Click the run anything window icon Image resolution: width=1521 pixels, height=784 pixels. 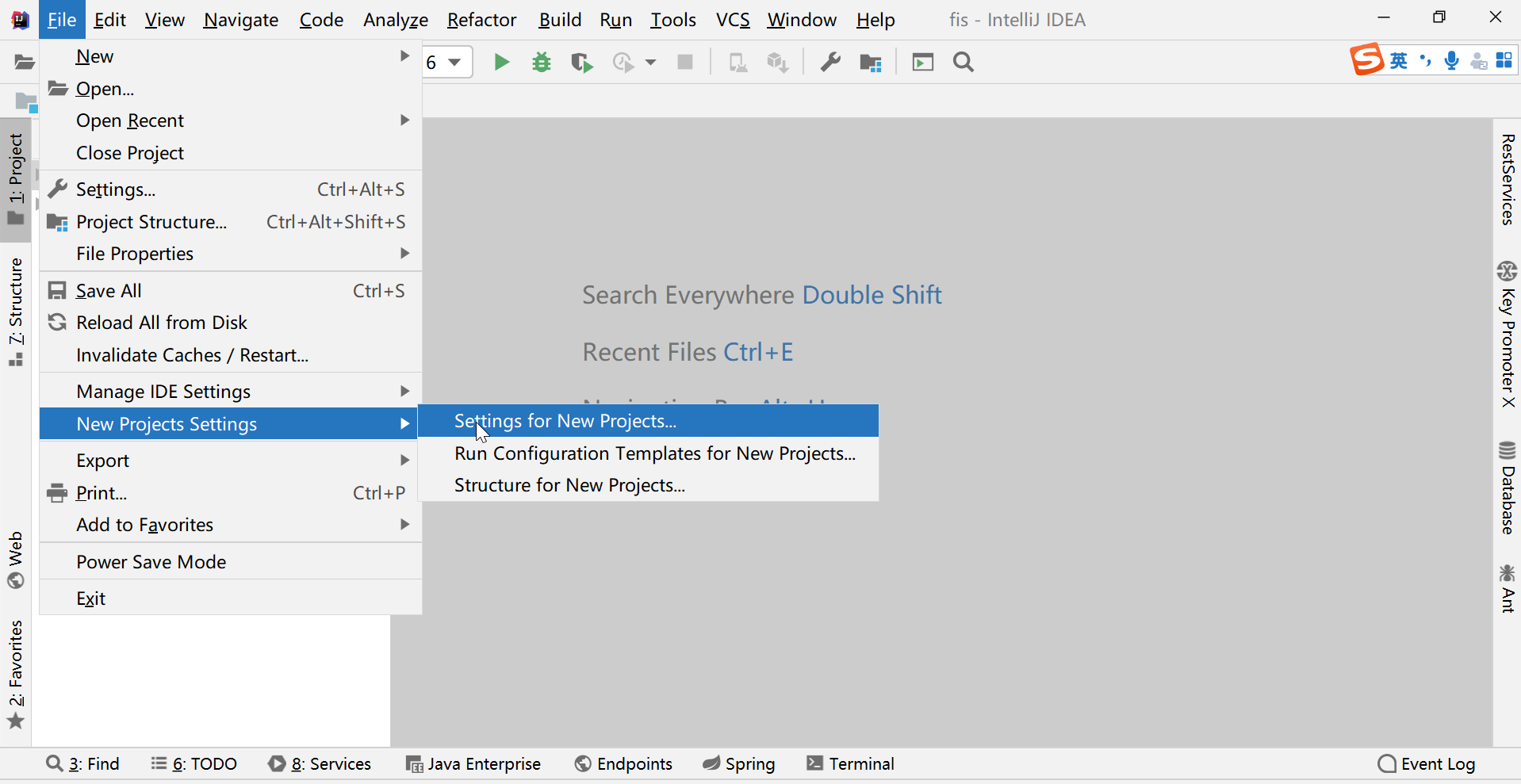point(923,62)
